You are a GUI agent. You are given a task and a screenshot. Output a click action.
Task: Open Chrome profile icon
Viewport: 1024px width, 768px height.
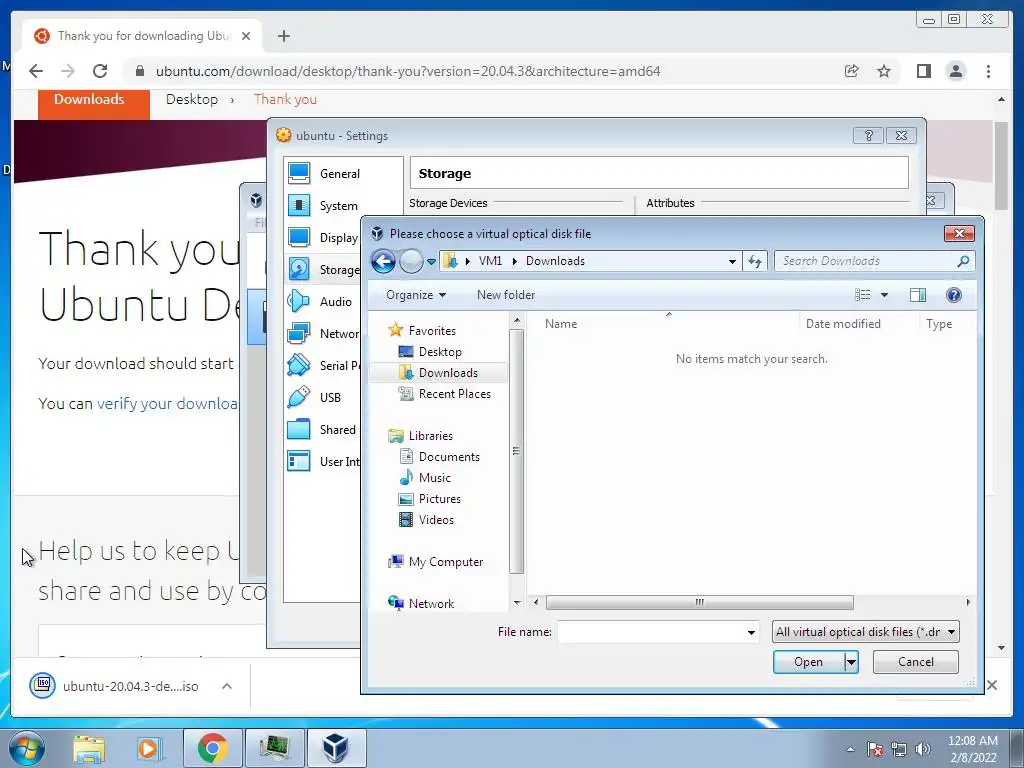(x=955, y=71)
